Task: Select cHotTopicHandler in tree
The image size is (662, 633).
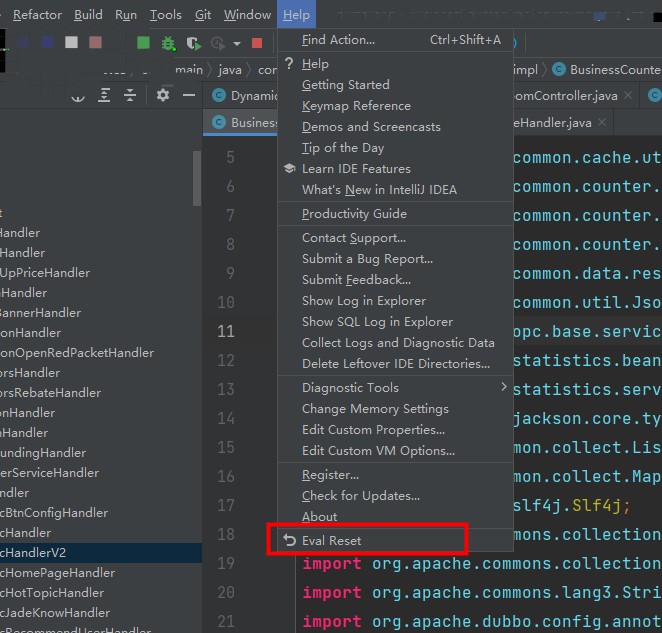Action: (x=52, y=592)
